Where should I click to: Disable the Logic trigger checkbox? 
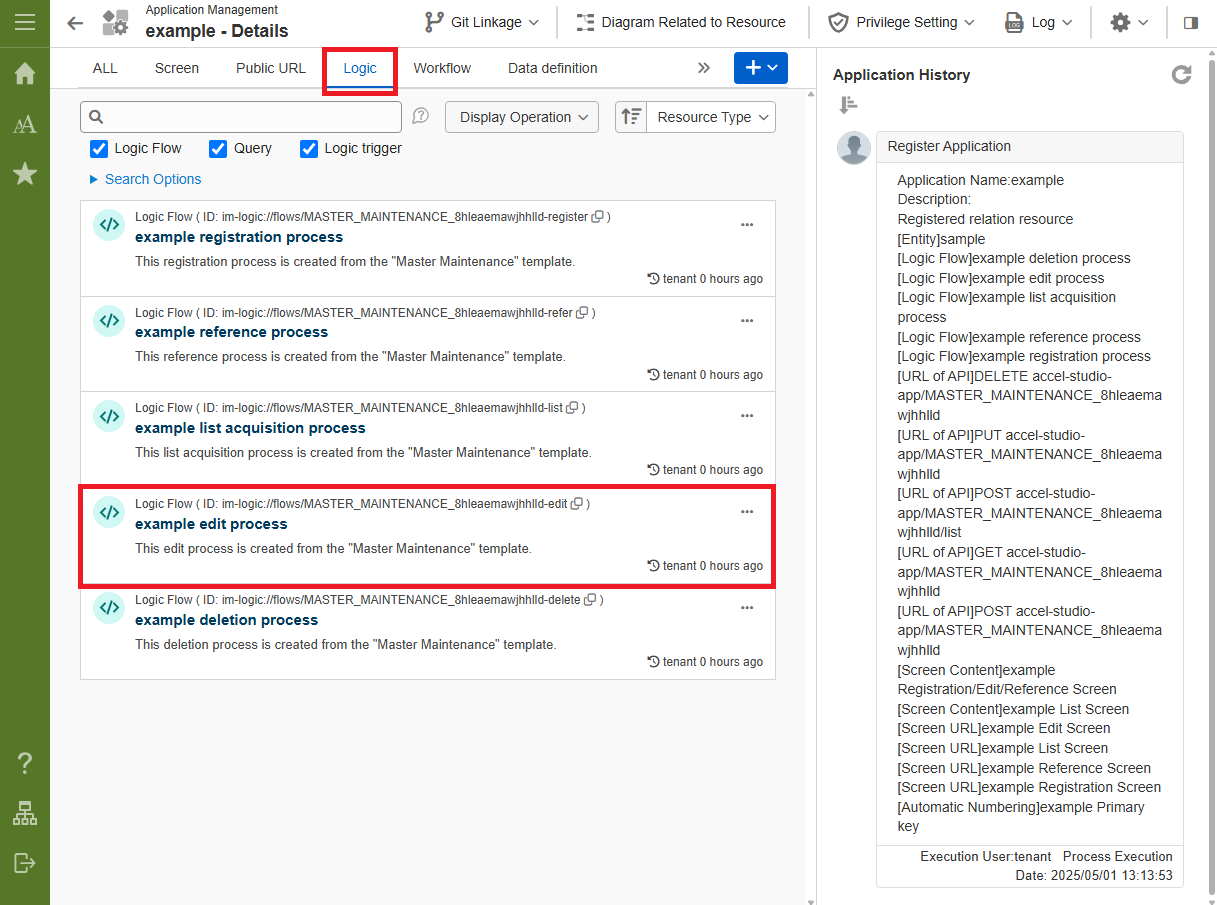(309, 148)
